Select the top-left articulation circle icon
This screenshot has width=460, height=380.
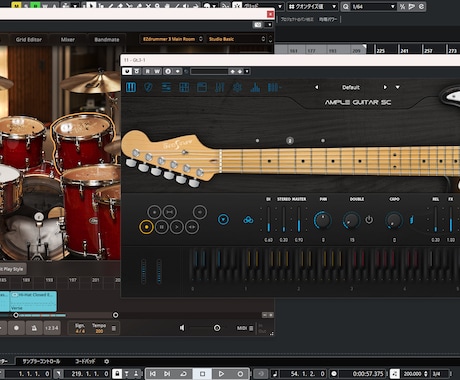click(x=154, y=212)
